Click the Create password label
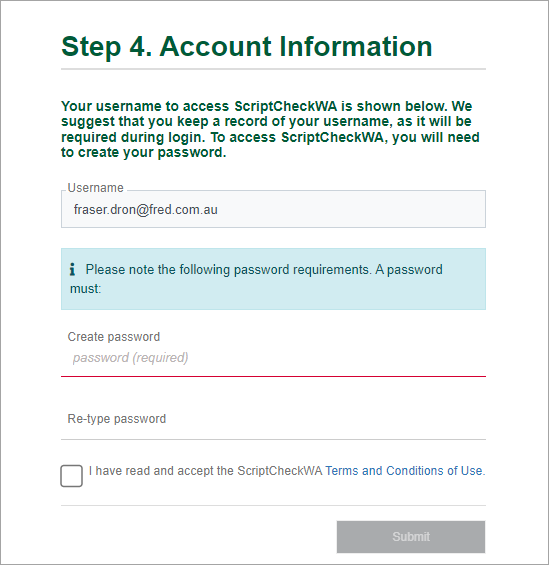The width and height of the screenshot is (549, 565). [x=114, y=337]
